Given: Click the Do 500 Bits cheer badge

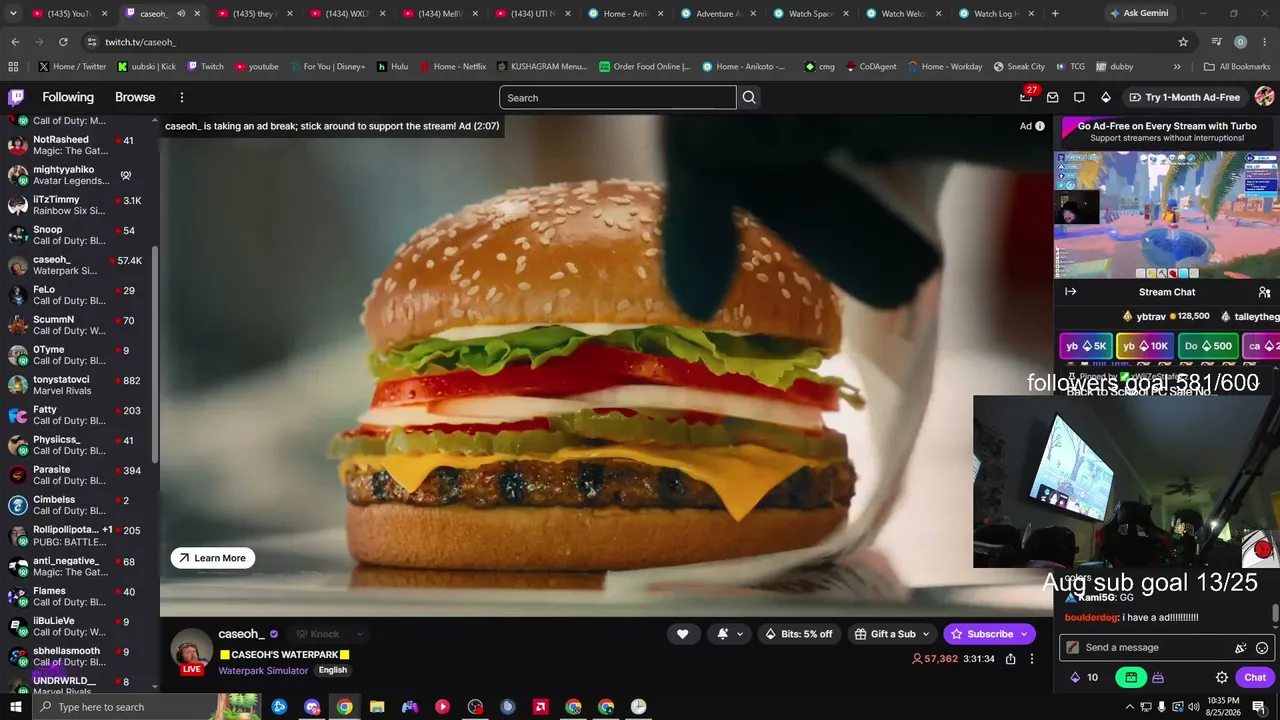Looking at the screenshot, I should [x=1208, y=346].
